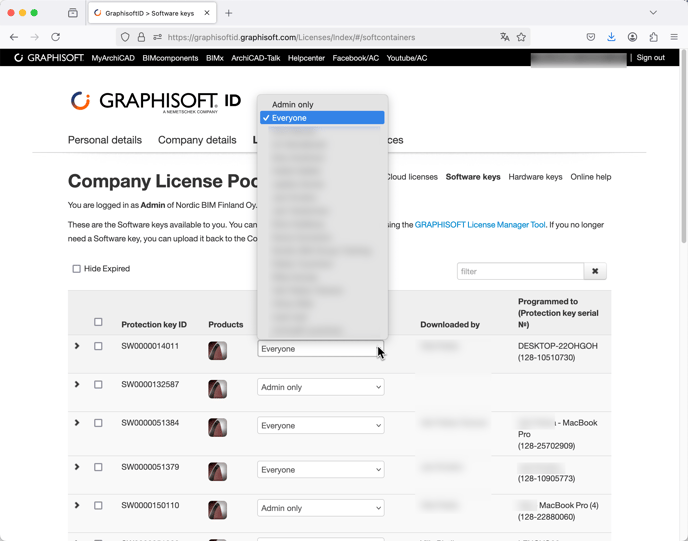Choose Admin only in open dropdown list
Image resolution: width=688 pixels, height=541 pixels.
(322, 104)
